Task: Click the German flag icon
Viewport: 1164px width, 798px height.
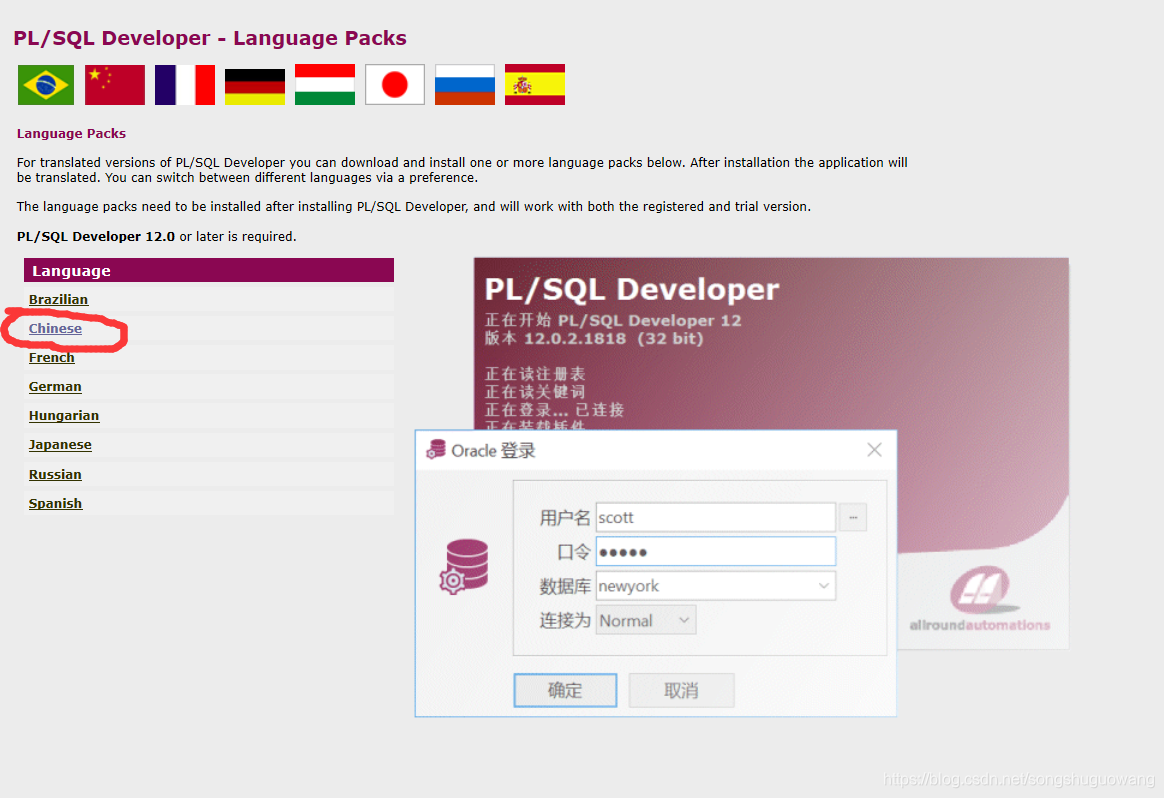Action: click(x=255, y=86)
